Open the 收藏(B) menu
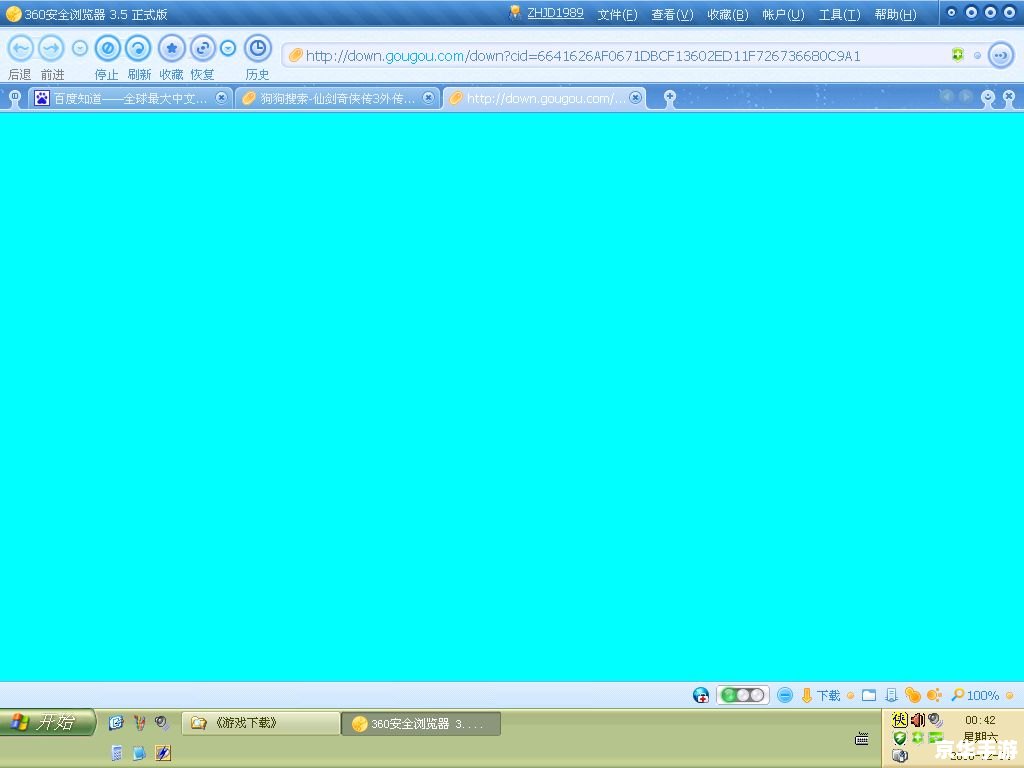The width and height of the screenshot is (1024, 768). (728, 14)
